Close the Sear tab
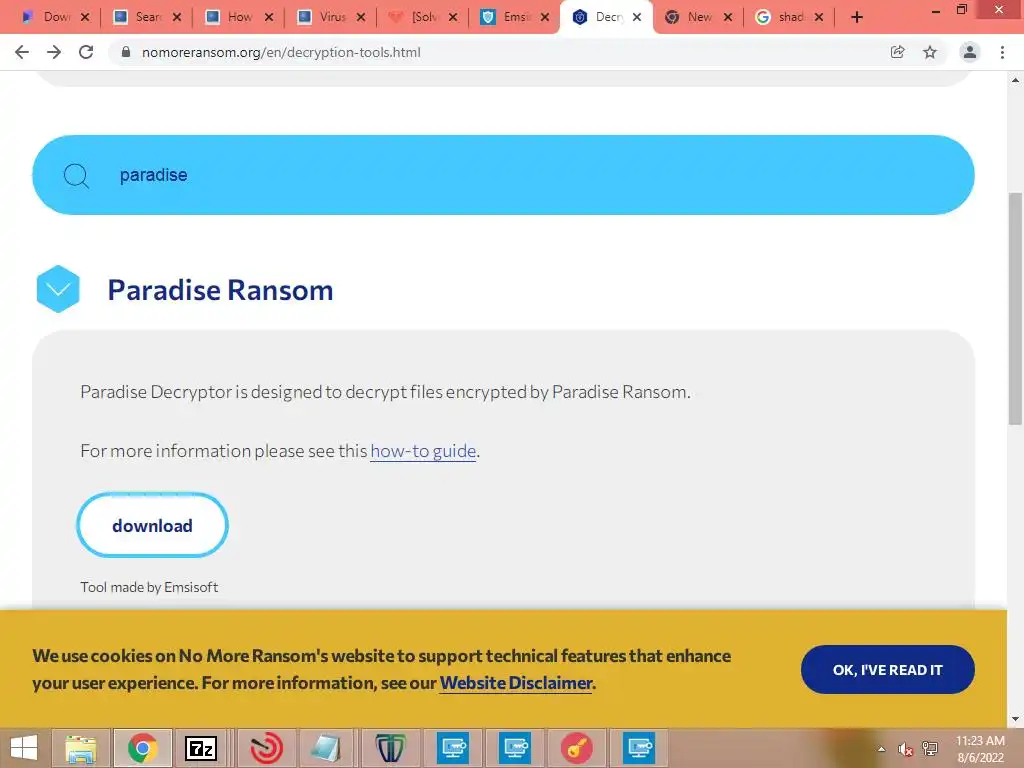Screen dimensions: 1024x768 tap(177, 17)
